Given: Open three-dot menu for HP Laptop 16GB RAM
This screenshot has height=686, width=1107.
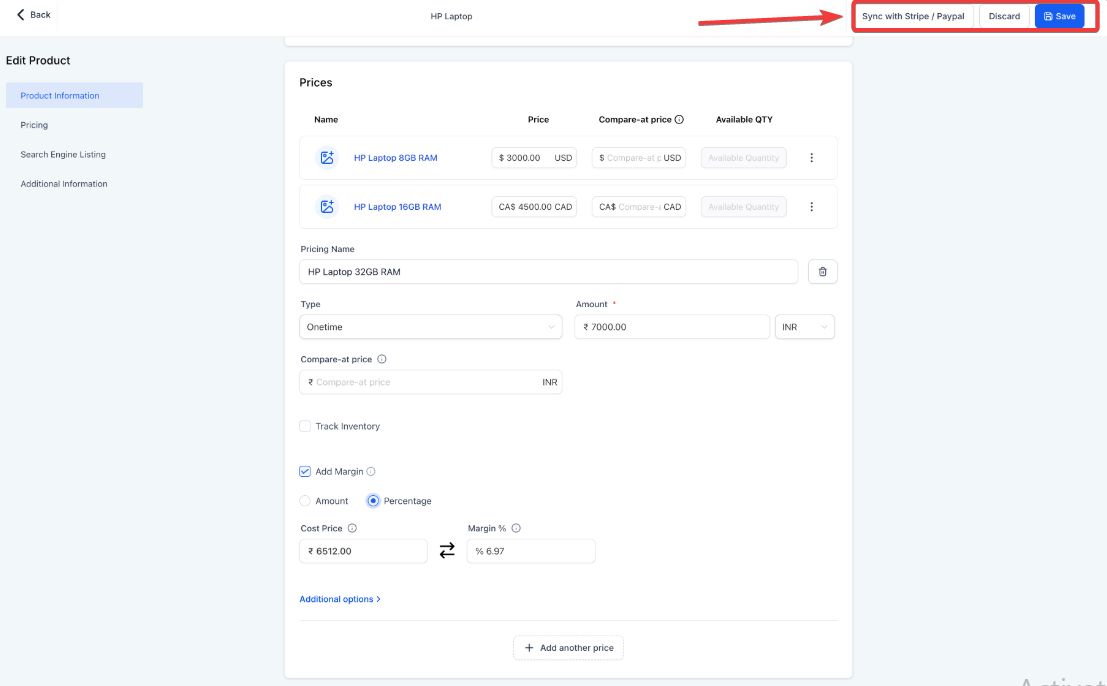Looking at the screenshot, I should point(811,207).
